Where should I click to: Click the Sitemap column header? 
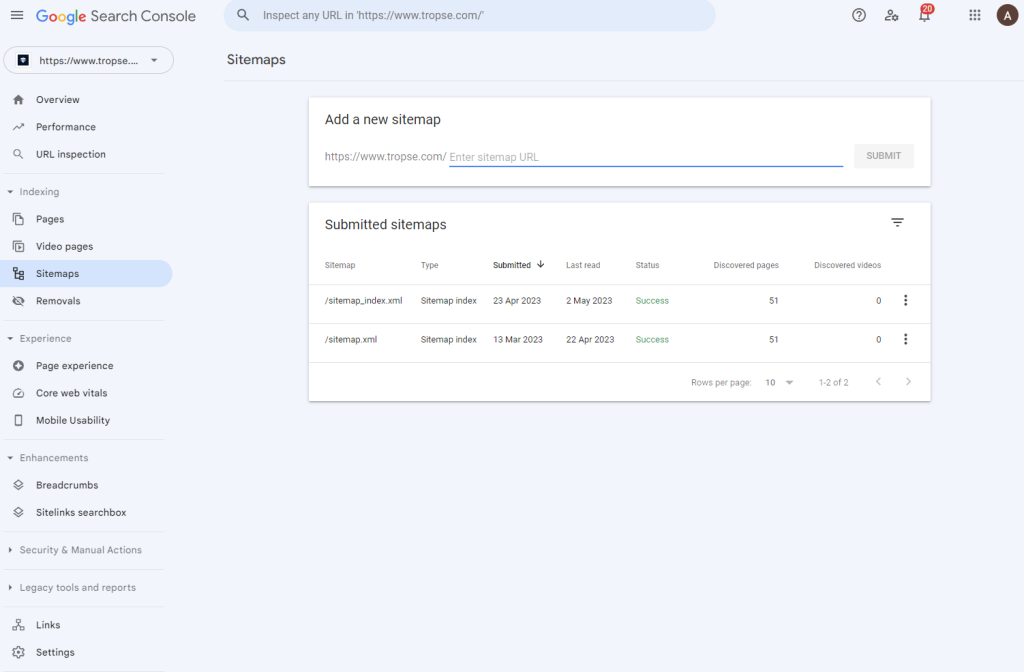pyautogui.click(x=340, y=265)
